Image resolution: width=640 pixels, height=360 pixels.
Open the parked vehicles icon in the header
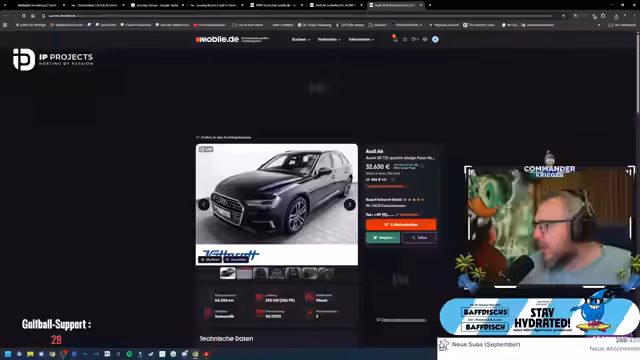(415, 39)
